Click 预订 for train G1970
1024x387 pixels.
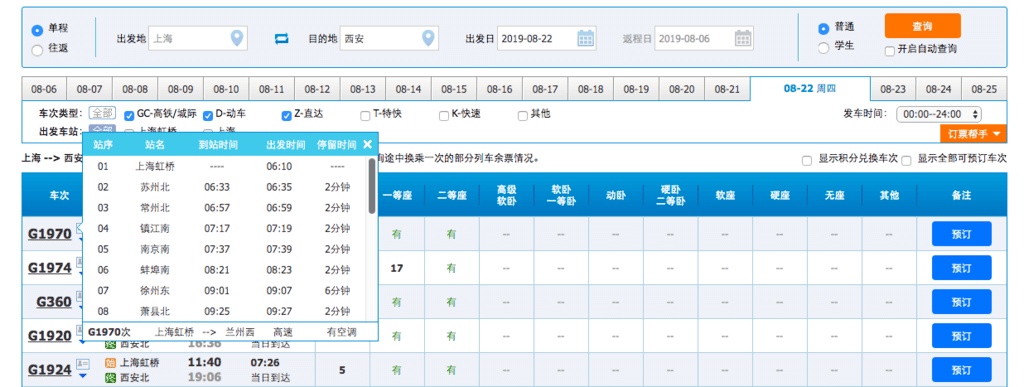click(961, 234)
